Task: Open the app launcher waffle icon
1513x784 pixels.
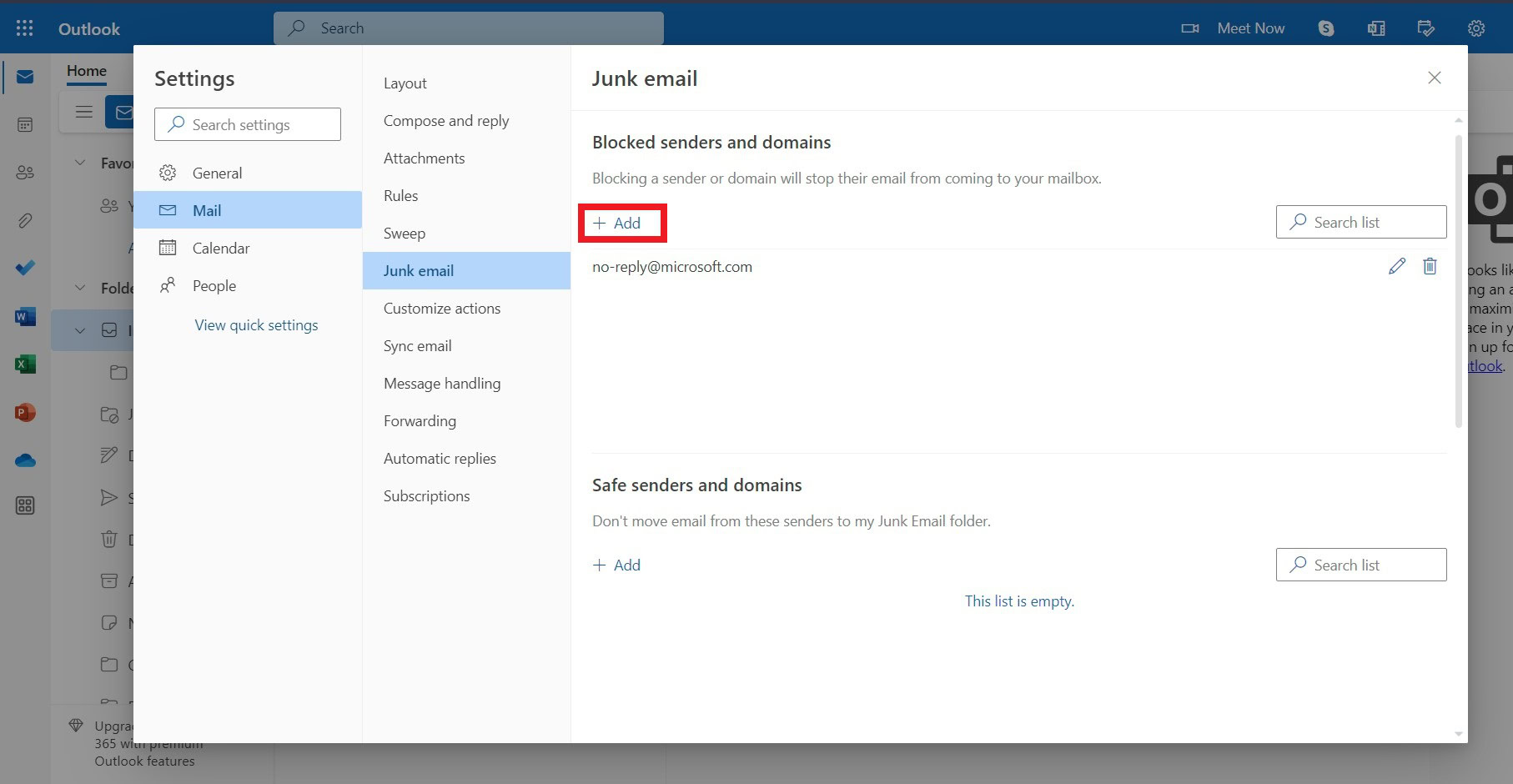Action: (25, 28)
